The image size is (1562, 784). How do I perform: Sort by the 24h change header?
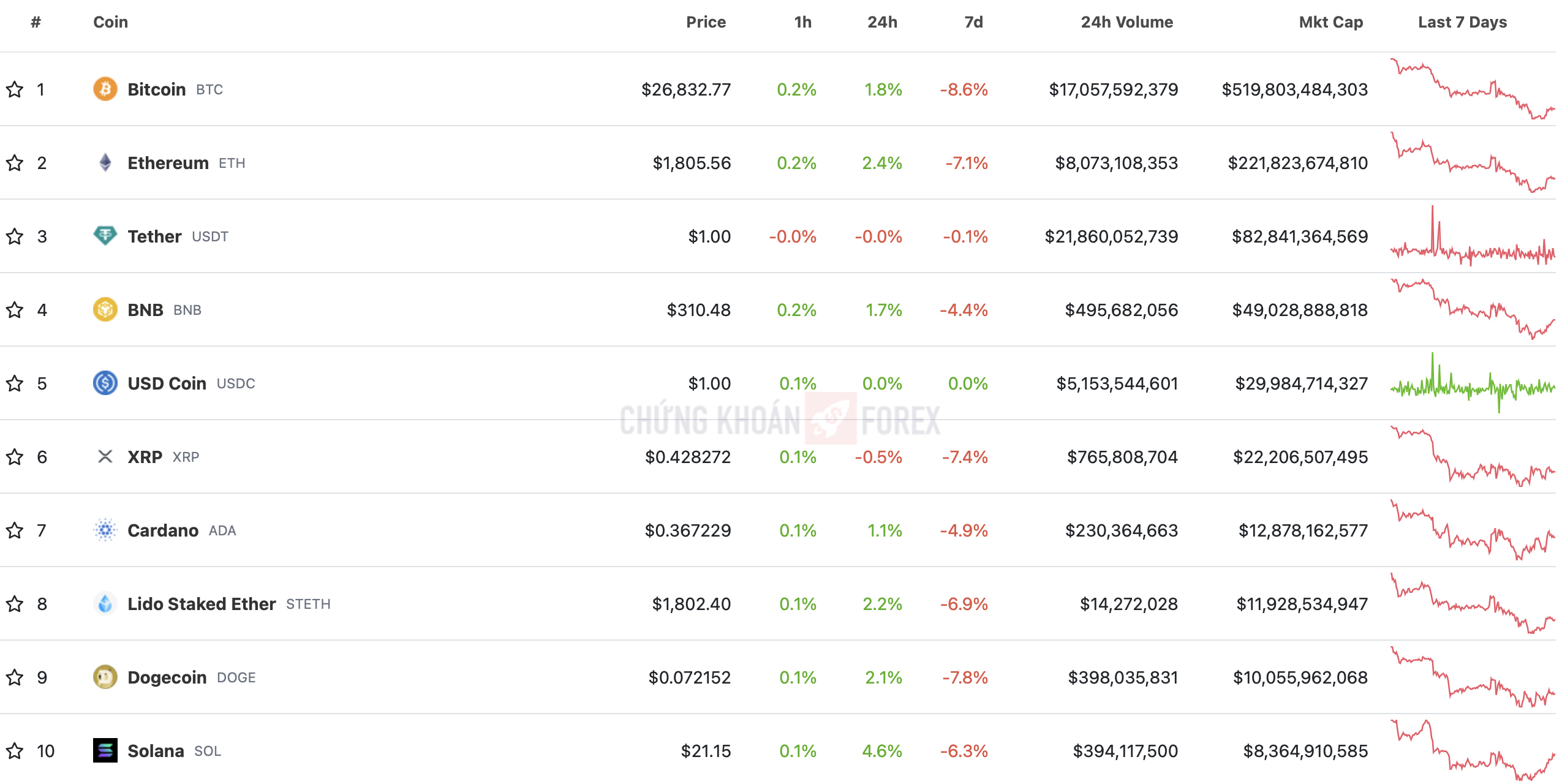click(x=882, y=22)
